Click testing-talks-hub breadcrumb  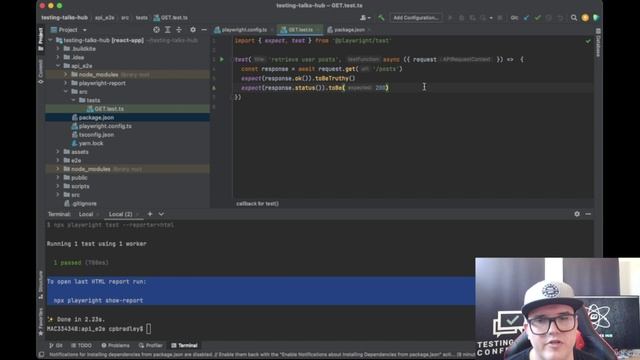click(x=64, y=18)
